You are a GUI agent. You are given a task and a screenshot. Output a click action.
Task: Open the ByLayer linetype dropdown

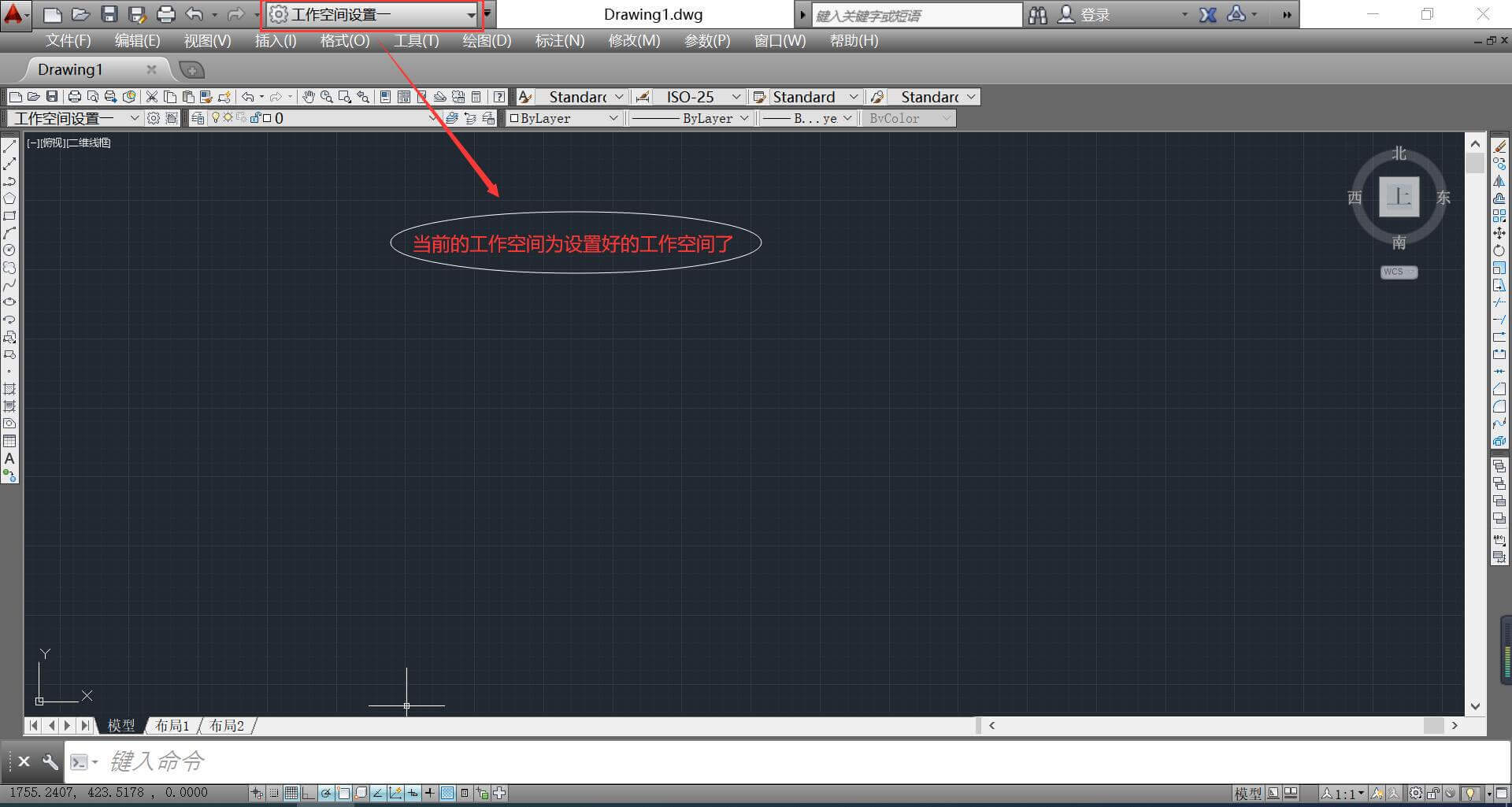(x=743, y=118)
